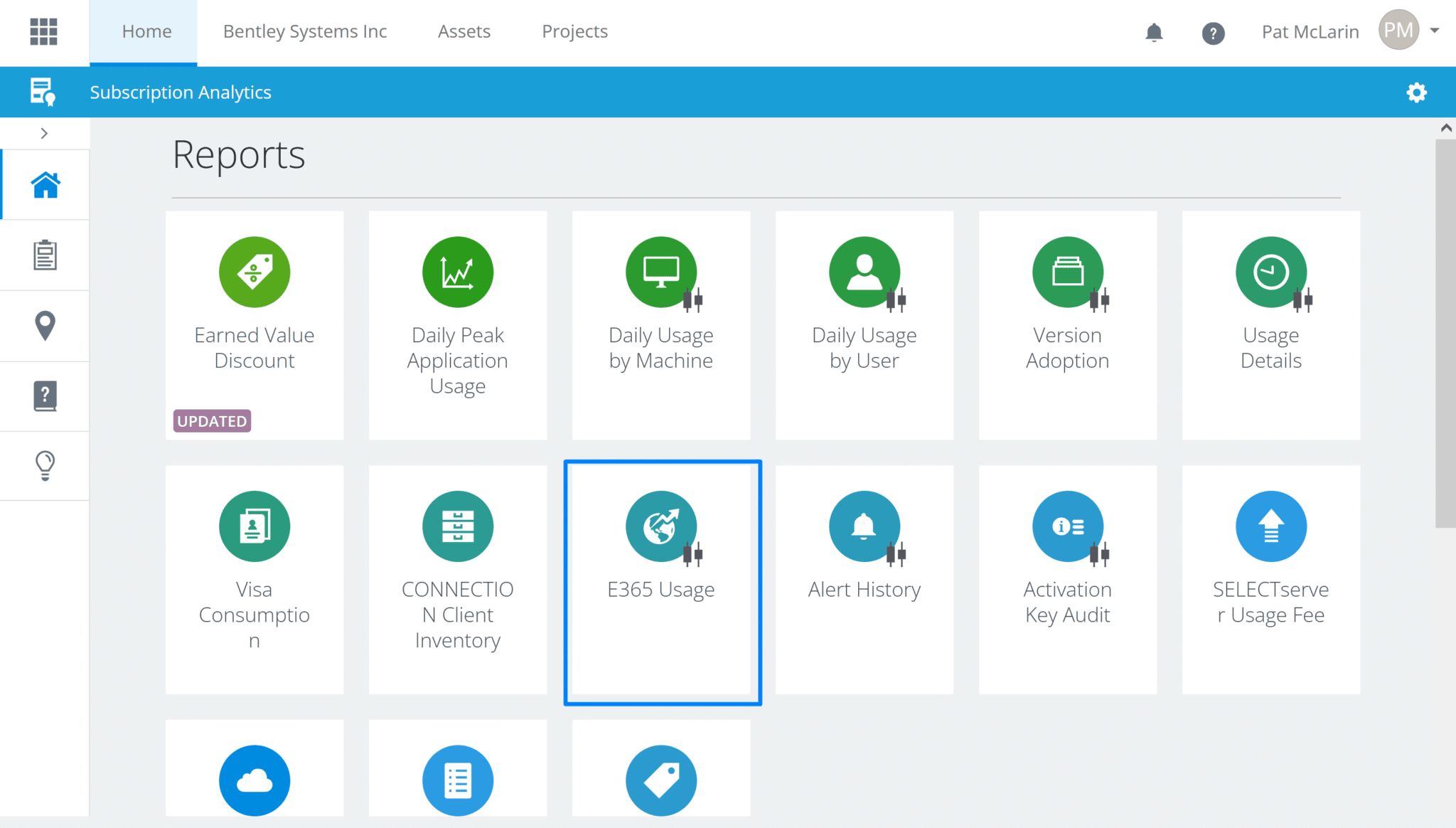
Task: Click the SELECTserver Usage Fee label
Action: [1271, 603]
